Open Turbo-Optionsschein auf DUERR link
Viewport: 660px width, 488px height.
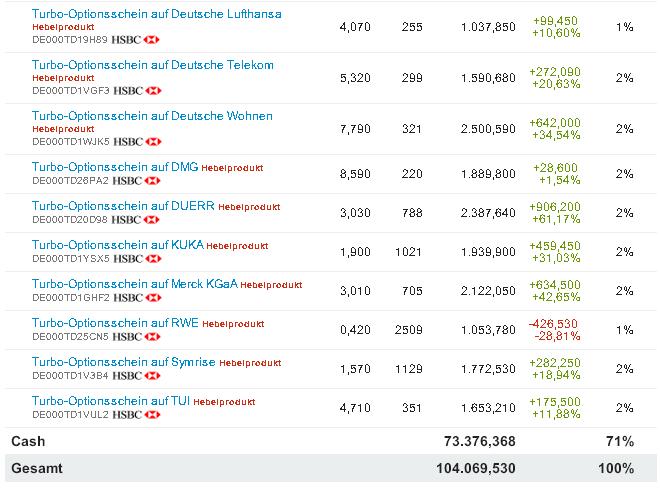pos(123,206)
